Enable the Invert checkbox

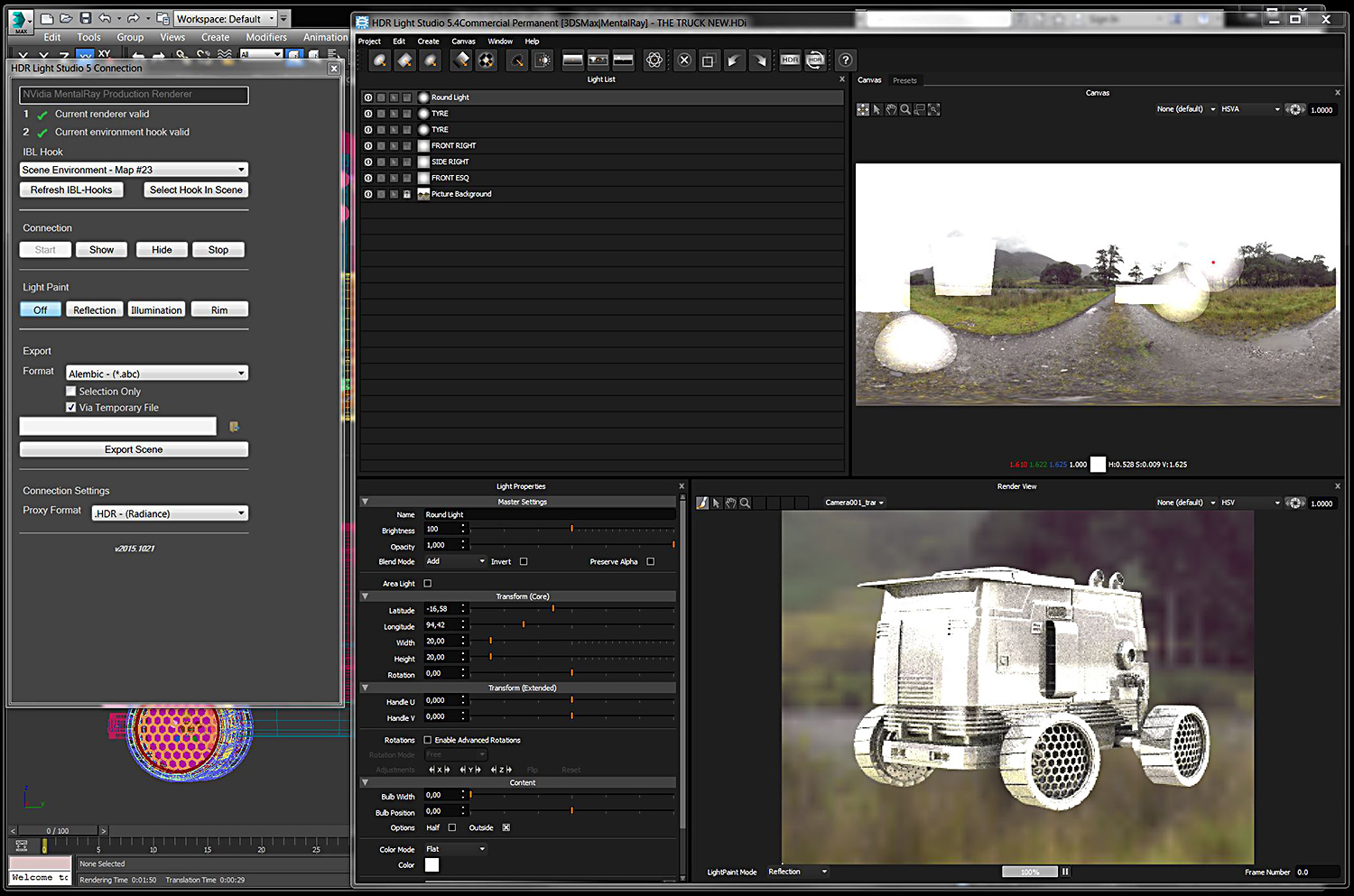point(524,561)
